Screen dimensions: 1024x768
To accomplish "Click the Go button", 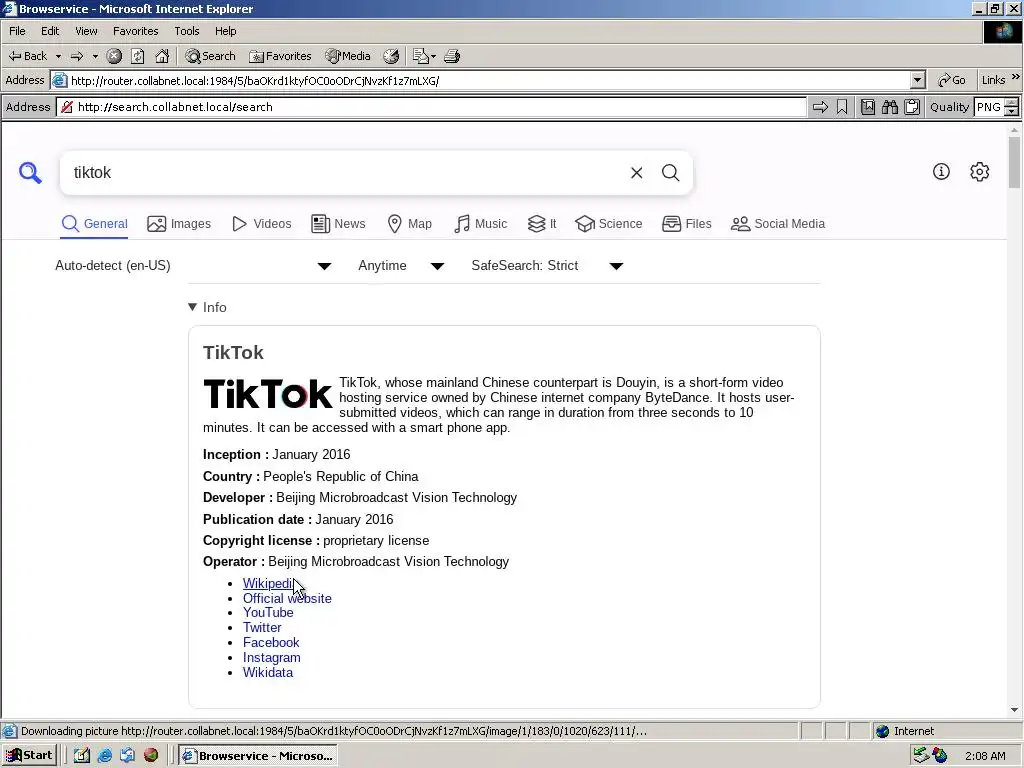I will (952, 80).
